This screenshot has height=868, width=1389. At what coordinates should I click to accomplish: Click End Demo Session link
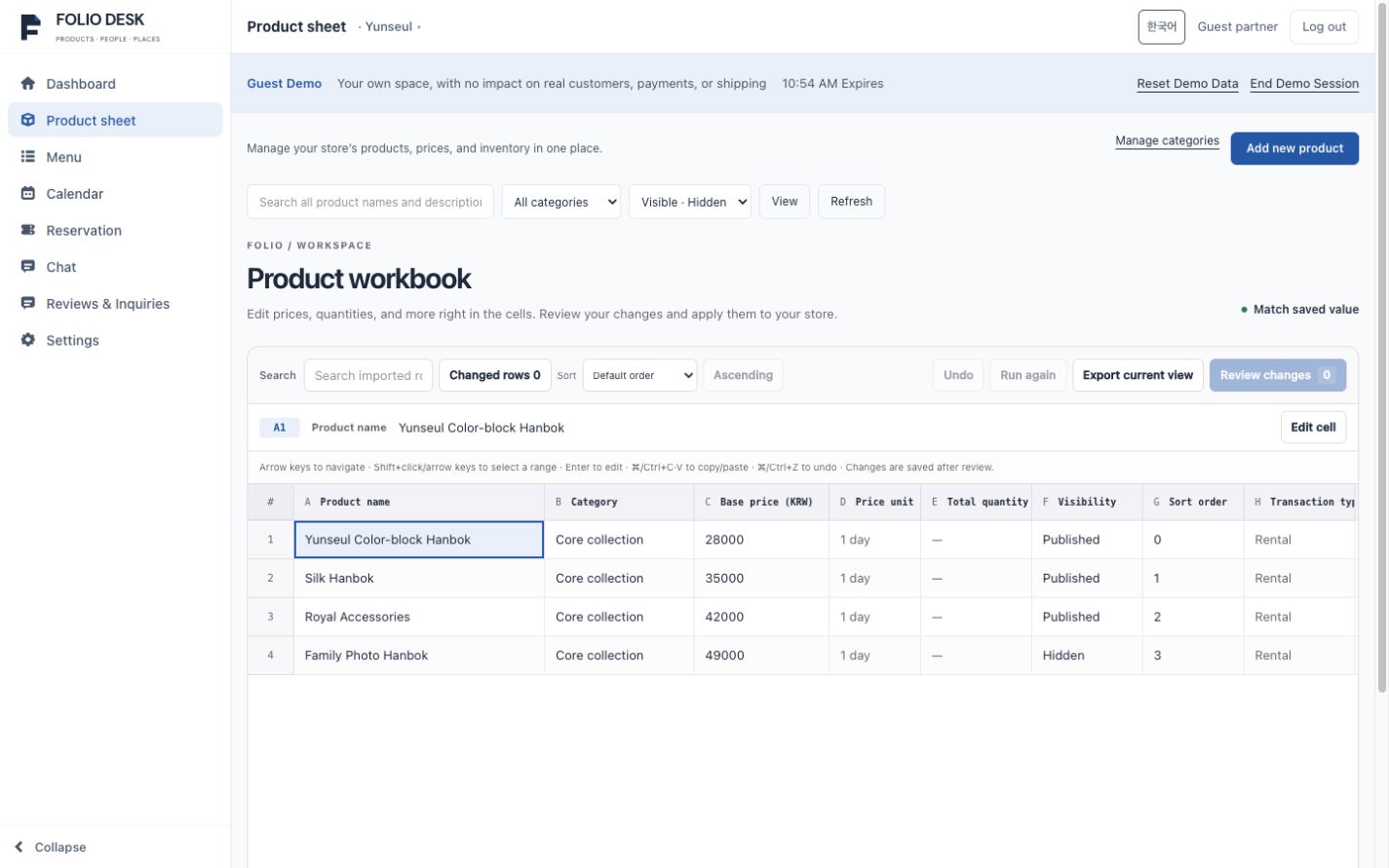coord(1304,84)
